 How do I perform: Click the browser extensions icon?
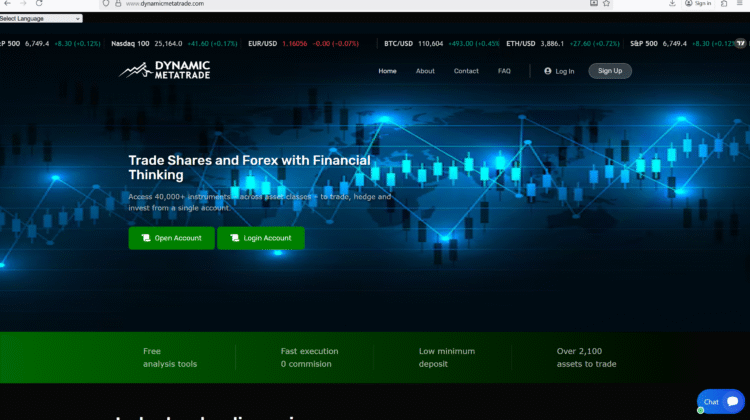point(725,4)
